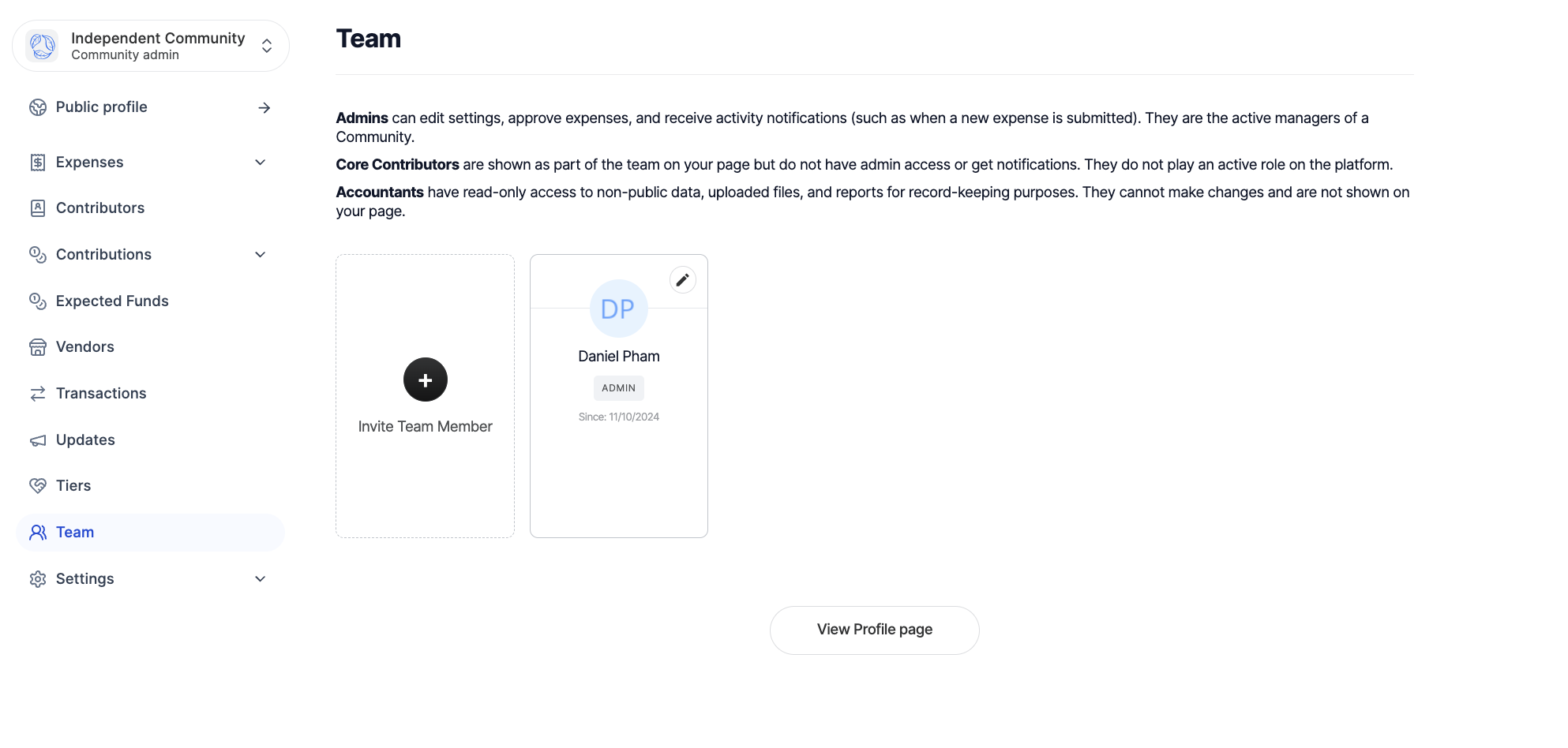Click the Invite Team Member label
The width and height of the screenshot is (1568, 748).
[x=425, y=427]
